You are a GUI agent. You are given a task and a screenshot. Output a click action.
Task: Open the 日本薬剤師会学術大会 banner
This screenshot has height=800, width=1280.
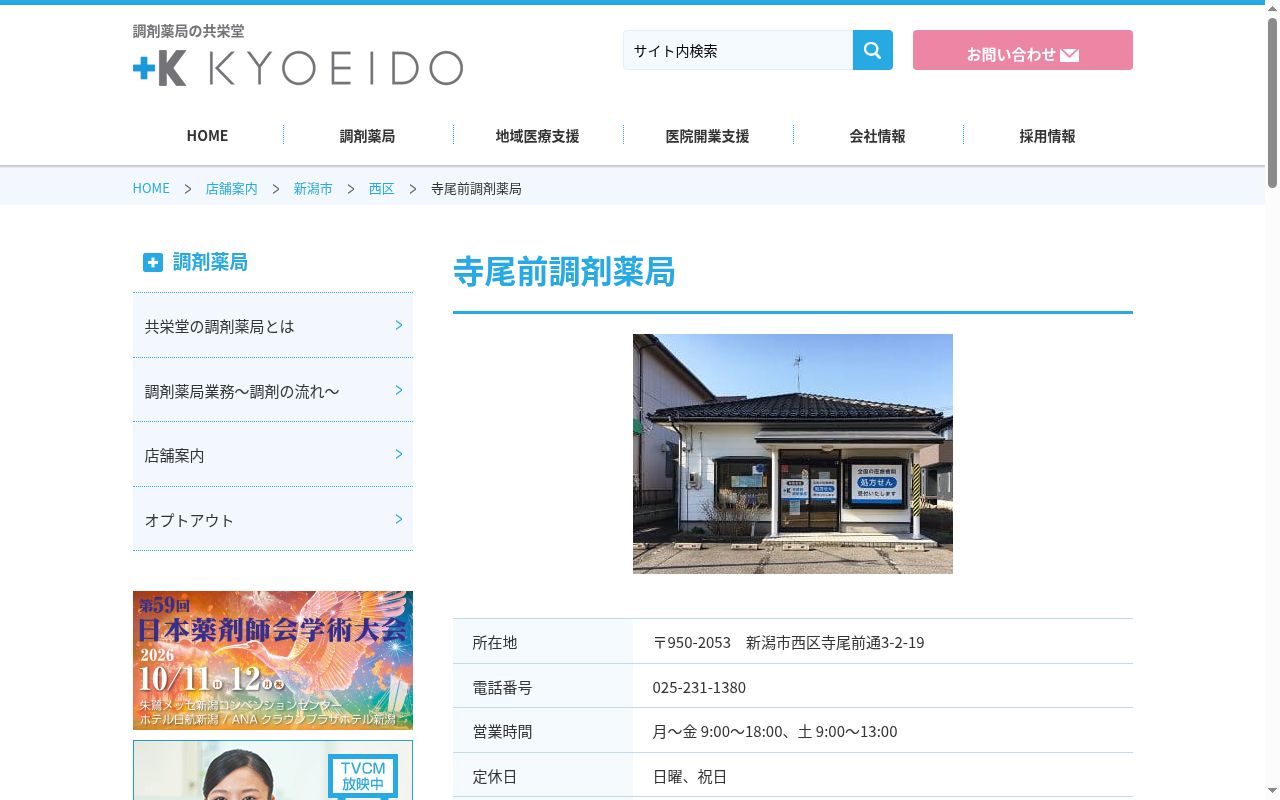[x=273, y=660]
